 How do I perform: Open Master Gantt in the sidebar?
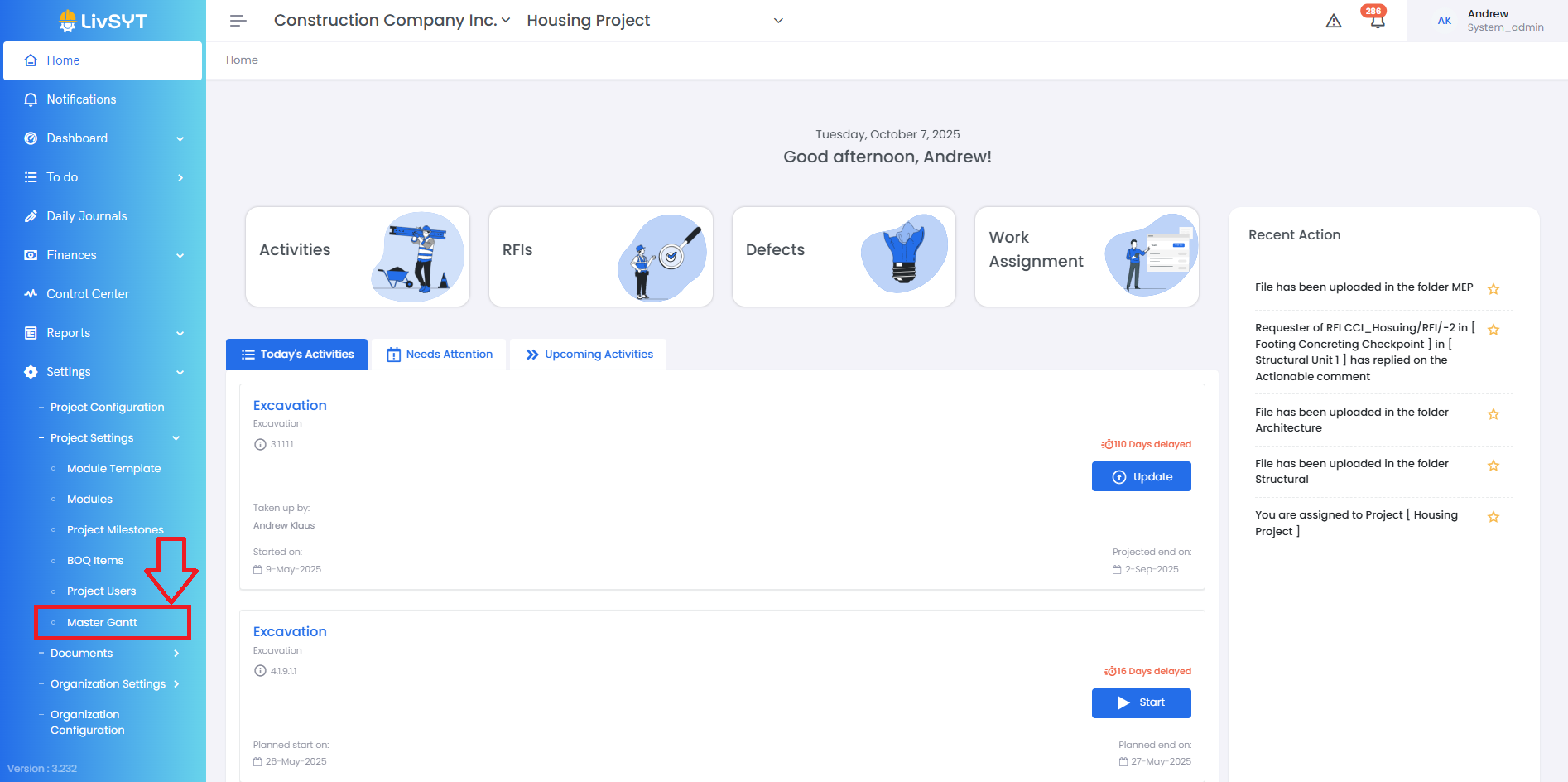(103, 623)
